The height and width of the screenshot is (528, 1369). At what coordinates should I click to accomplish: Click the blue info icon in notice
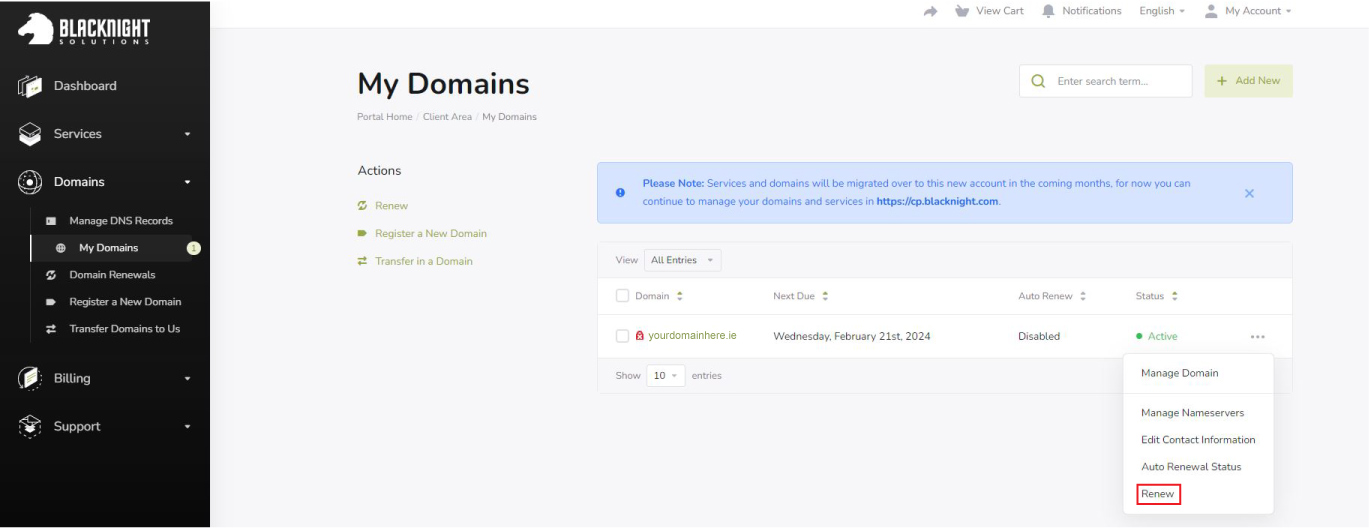620,192
